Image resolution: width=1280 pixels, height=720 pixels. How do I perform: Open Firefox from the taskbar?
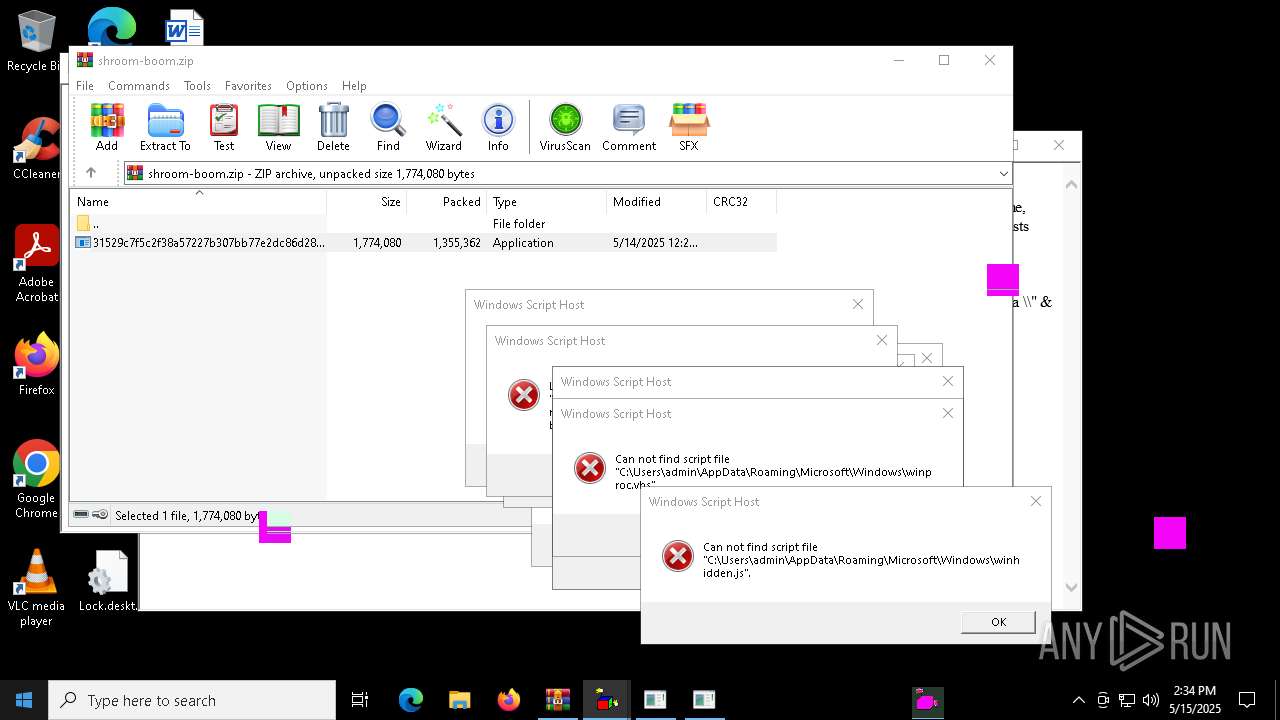click(508, 700)
